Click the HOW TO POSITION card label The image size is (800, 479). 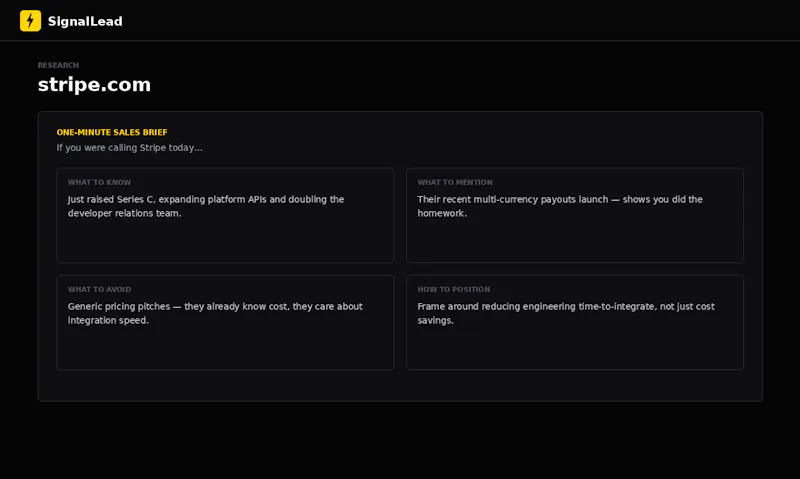[454, 289]
